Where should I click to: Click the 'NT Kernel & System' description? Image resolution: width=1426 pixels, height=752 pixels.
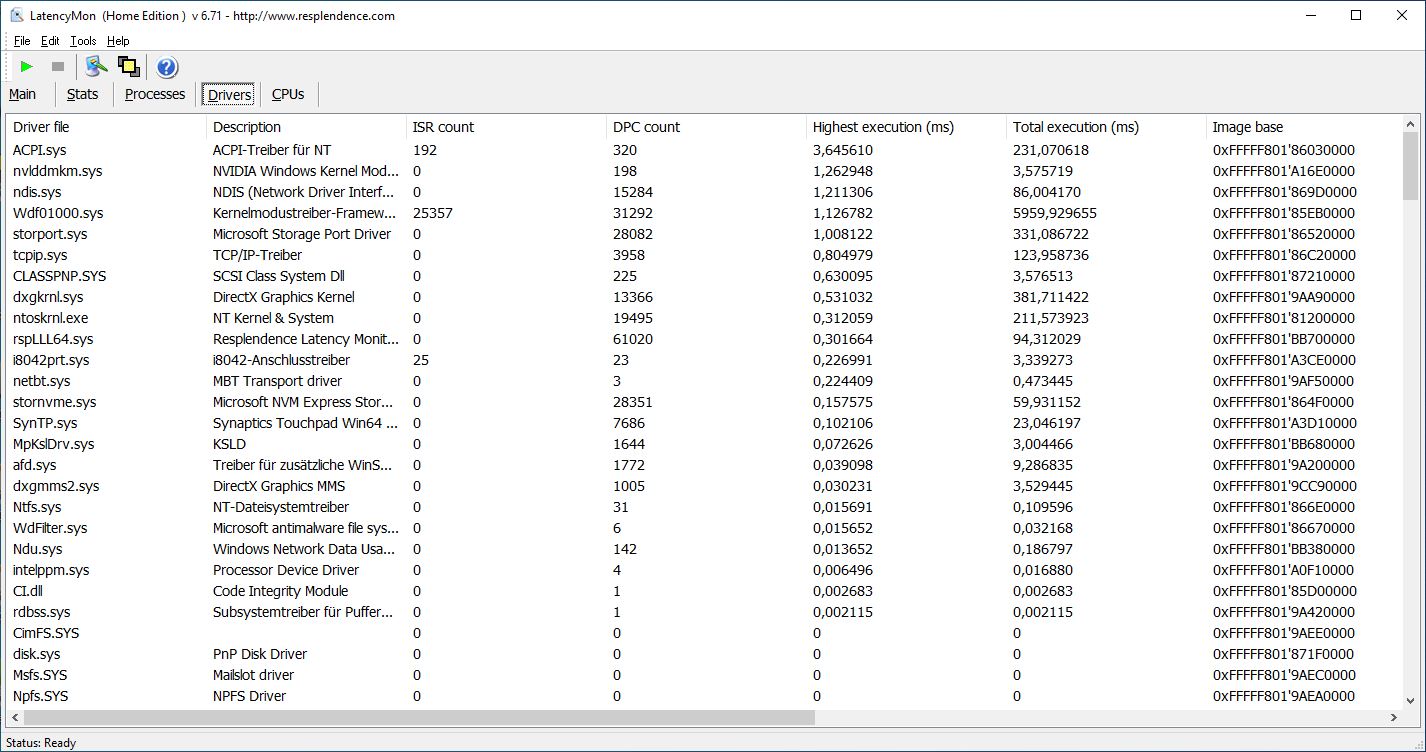[273, 318]
